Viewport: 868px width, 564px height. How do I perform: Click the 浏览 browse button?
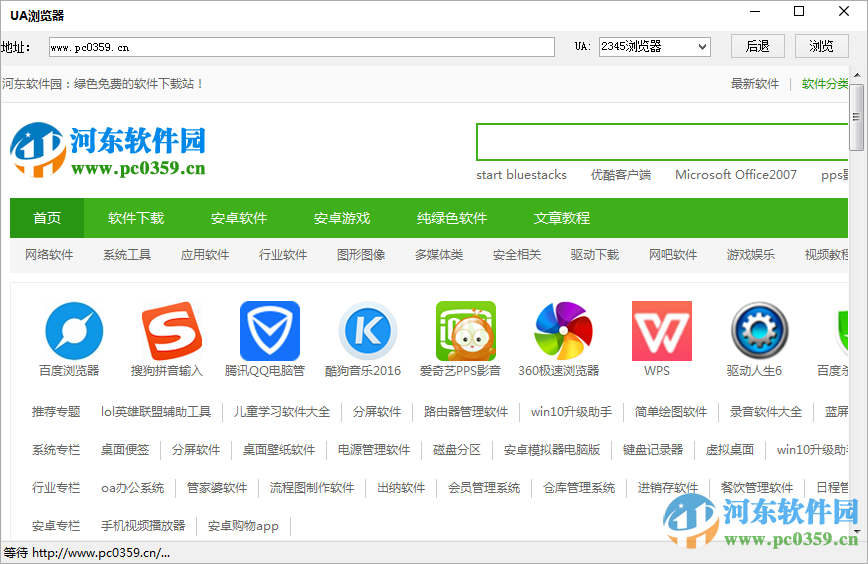[x=821, y=46]
